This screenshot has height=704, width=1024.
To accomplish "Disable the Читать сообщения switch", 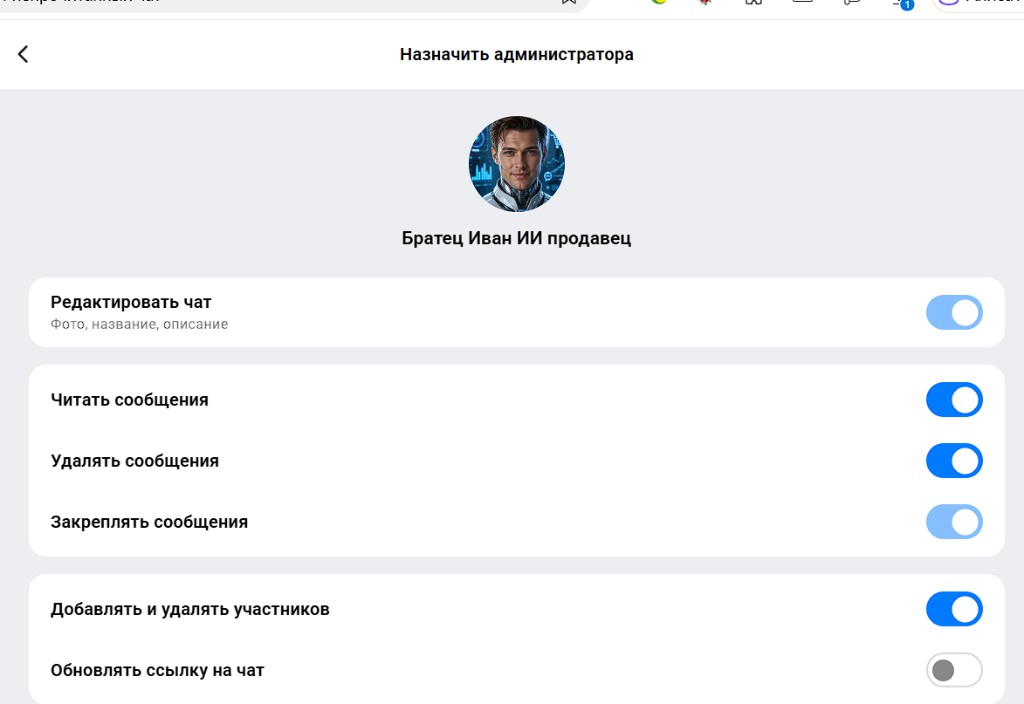I will point(954,400).
